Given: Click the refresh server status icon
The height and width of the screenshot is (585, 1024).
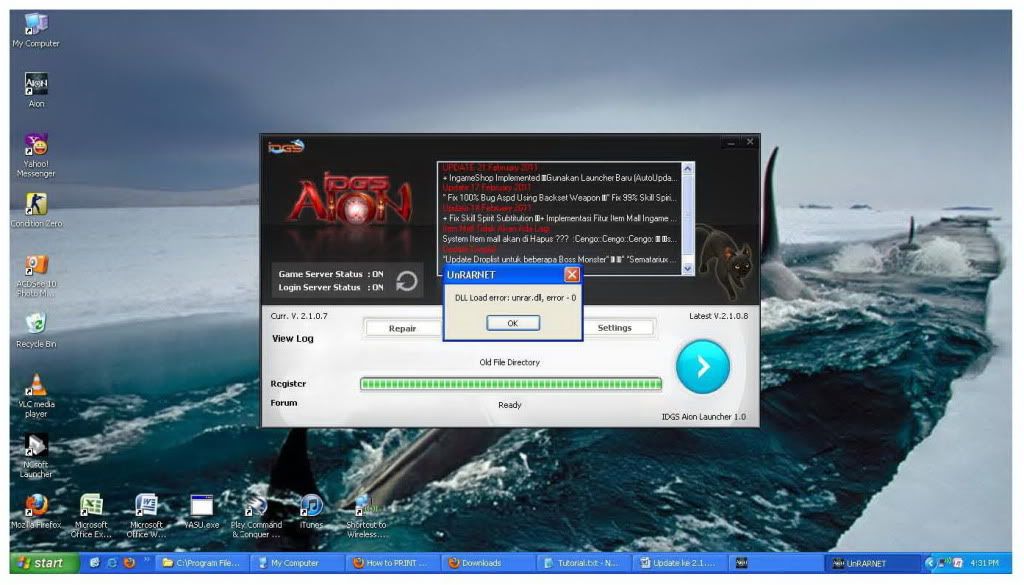Looking at the screenshot, I should point(406,281).
